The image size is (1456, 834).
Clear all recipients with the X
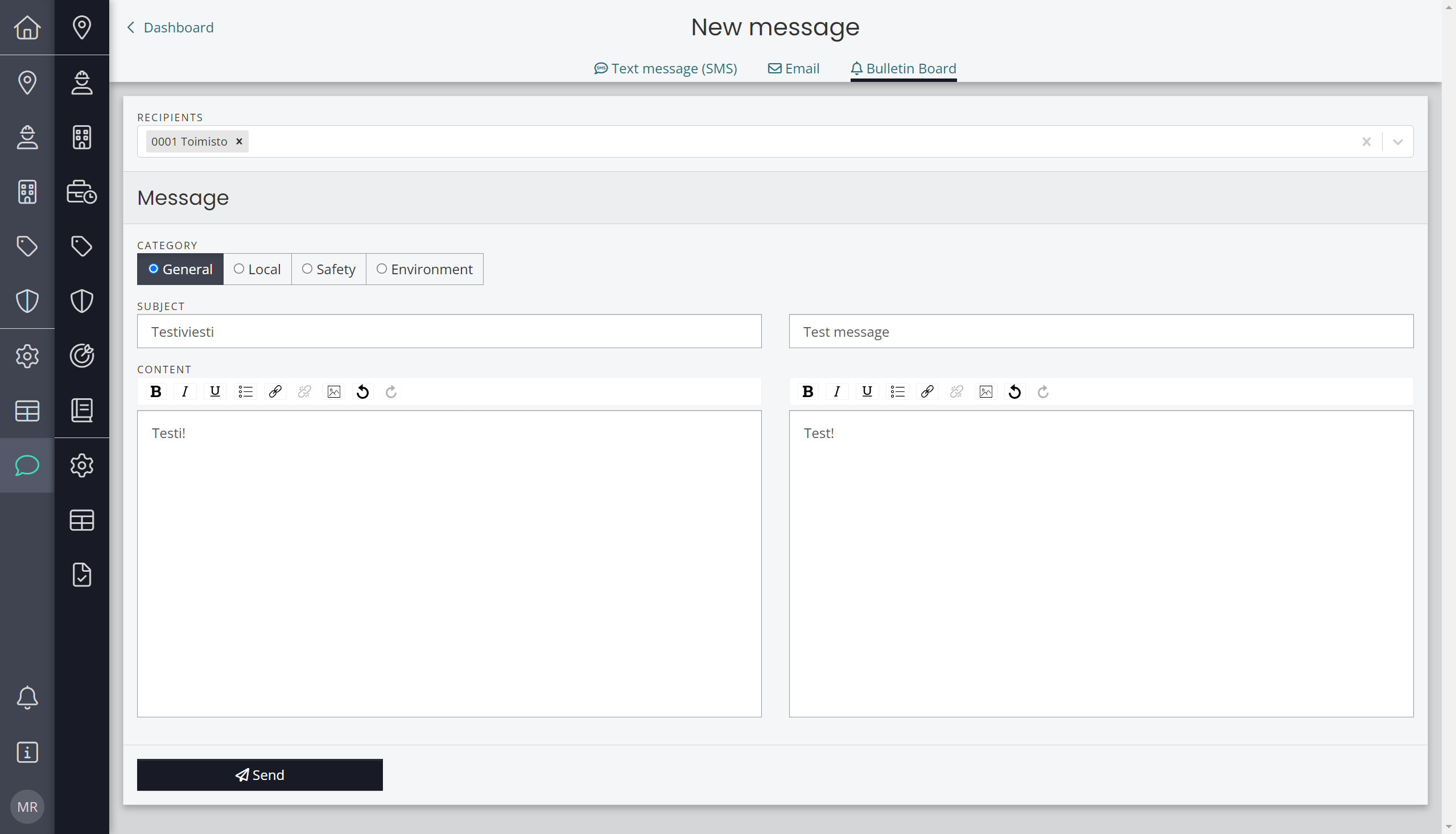pyautogui.click(x=1366, y=142)
